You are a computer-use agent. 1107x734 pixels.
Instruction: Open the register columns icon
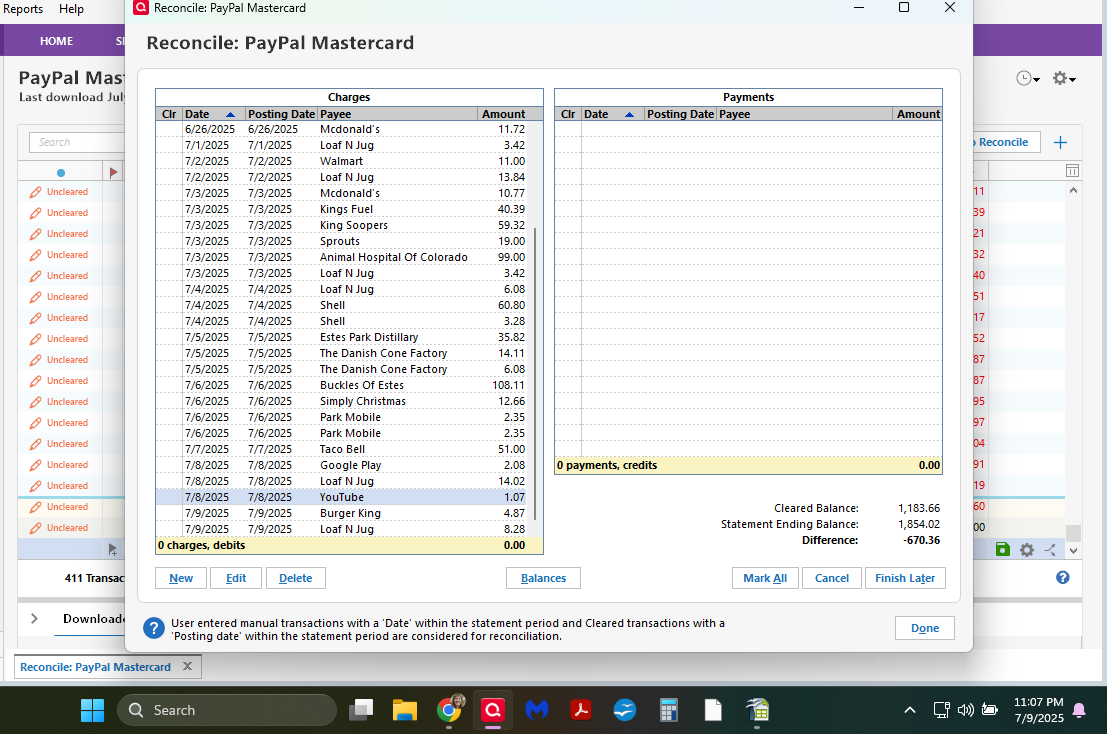1072,171
